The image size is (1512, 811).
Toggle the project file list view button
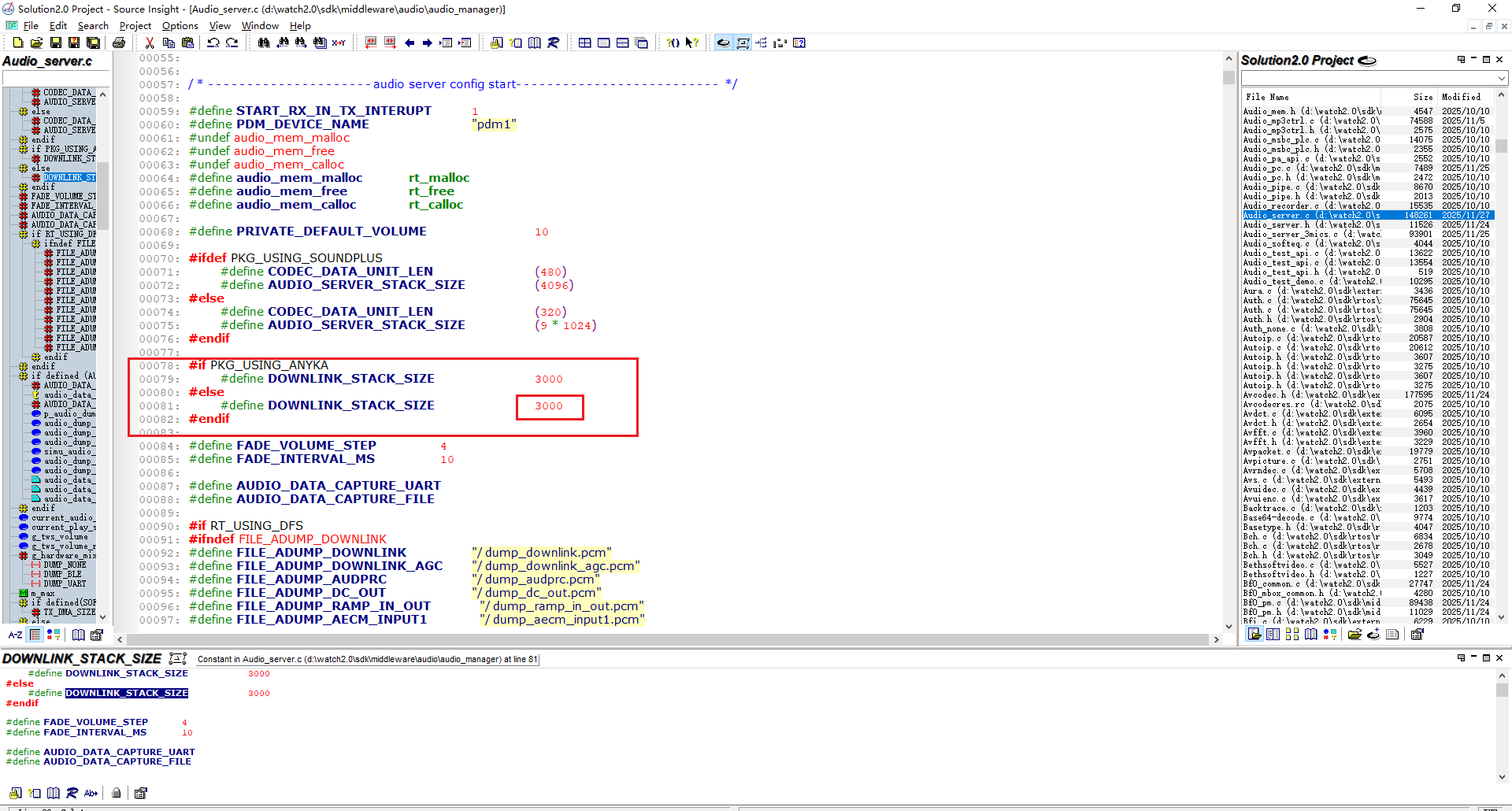pos(1254,635)
